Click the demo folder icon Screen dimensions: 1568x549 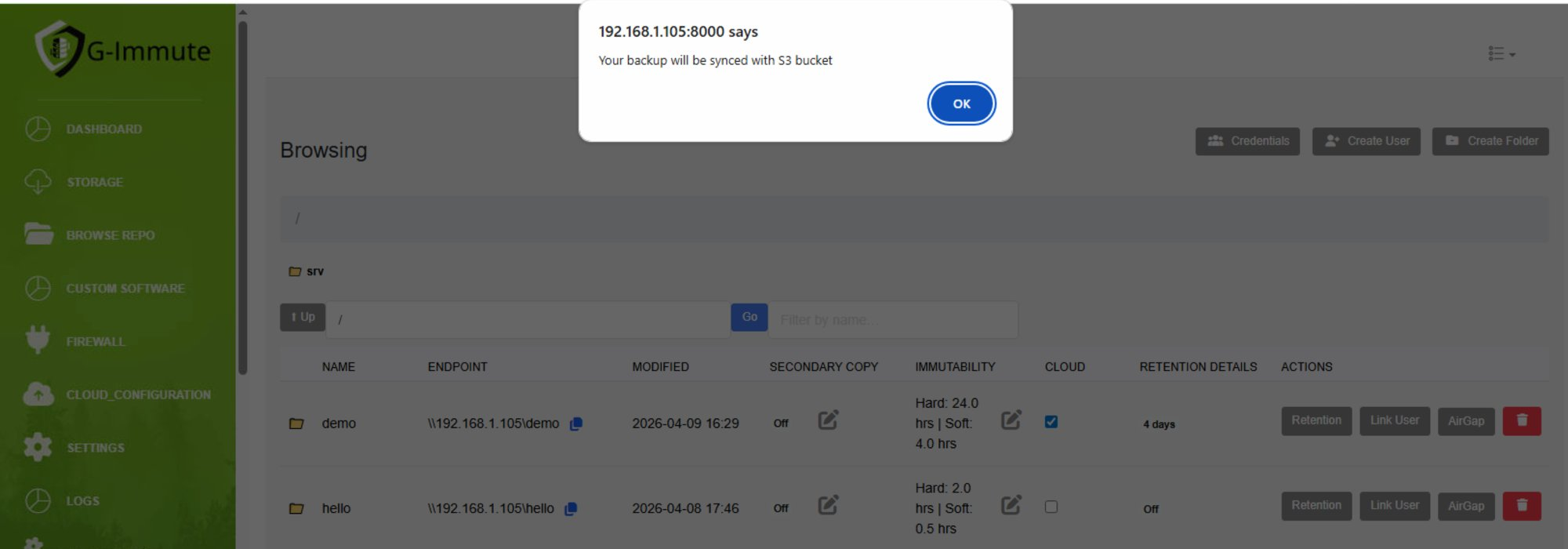tap(296, 424)
